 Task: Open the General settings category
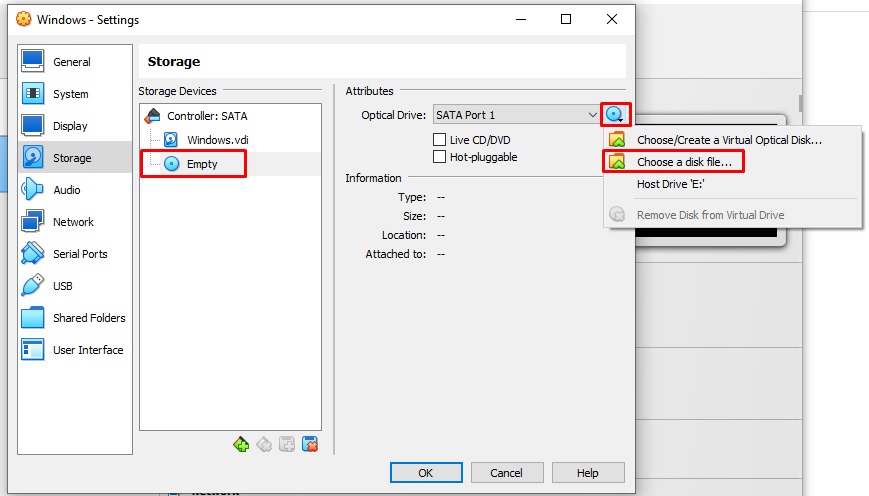(x=75, y=62)
